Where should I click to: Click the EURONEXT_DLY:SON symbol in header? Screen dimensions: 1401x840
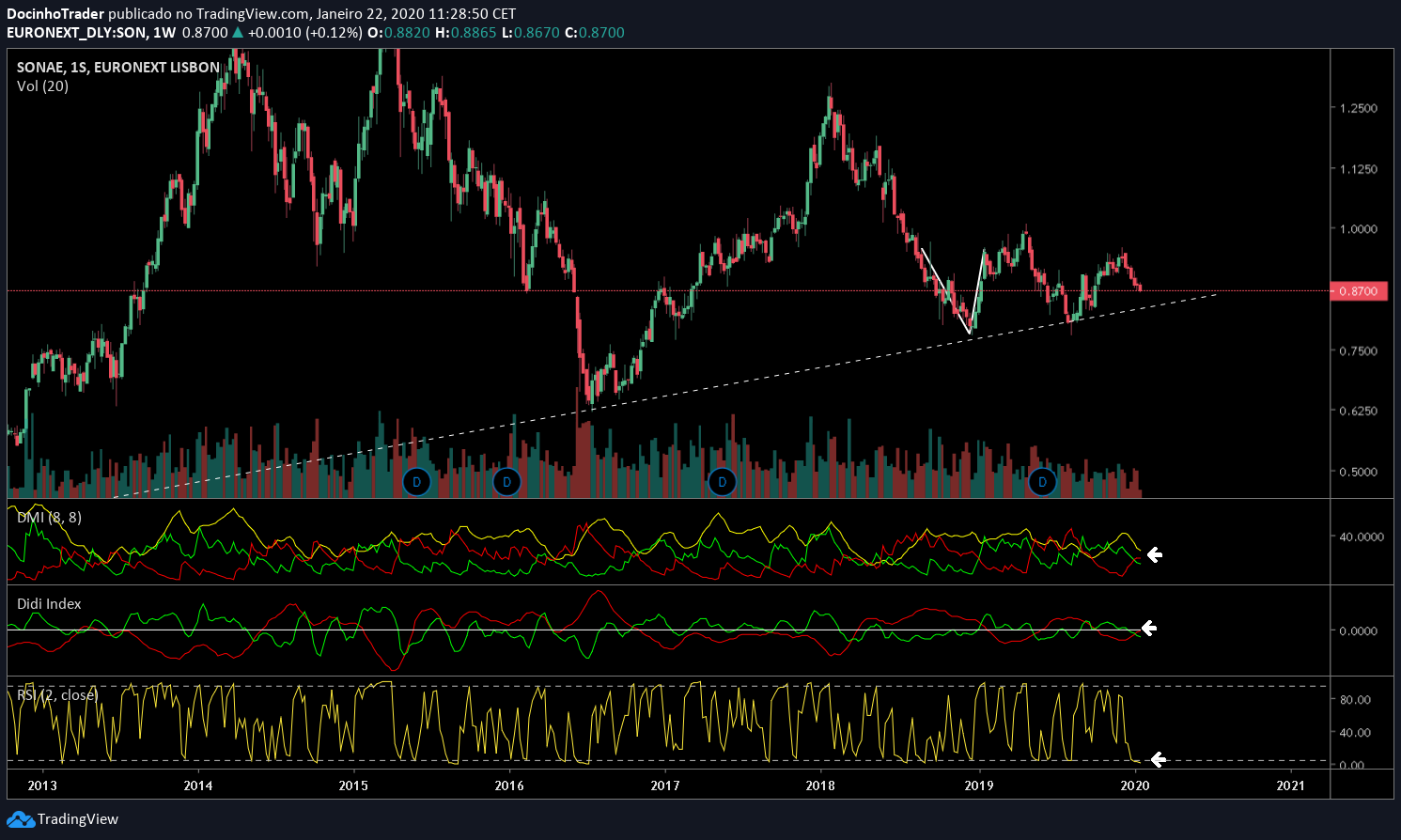(x=77, y=33)
